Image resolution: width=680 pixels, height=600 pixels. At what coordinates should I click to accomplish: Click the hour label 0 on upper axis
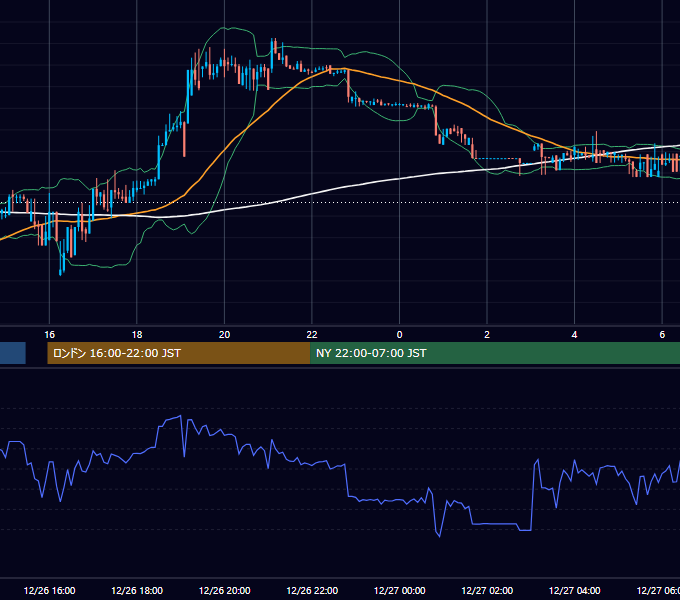pyautogui.click(x=399, y=335)
